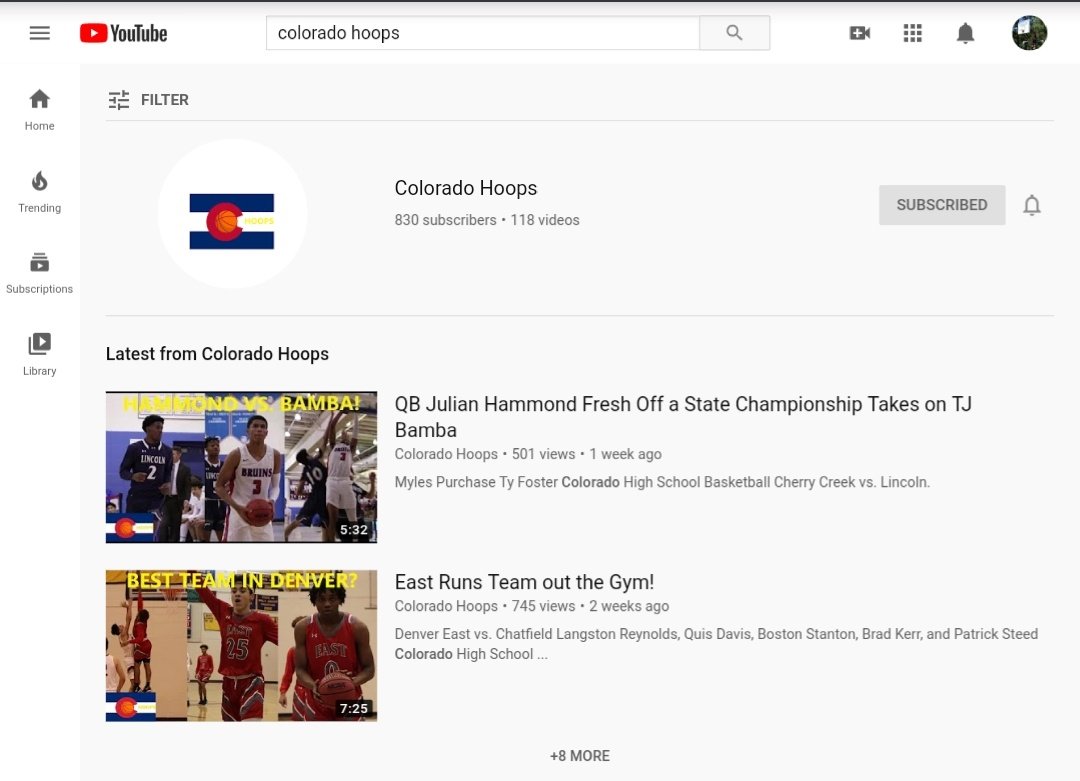Open Trending in the sidebar
Image resolution: width=1080 pixels, height=781 pixels.
(39, 192)
